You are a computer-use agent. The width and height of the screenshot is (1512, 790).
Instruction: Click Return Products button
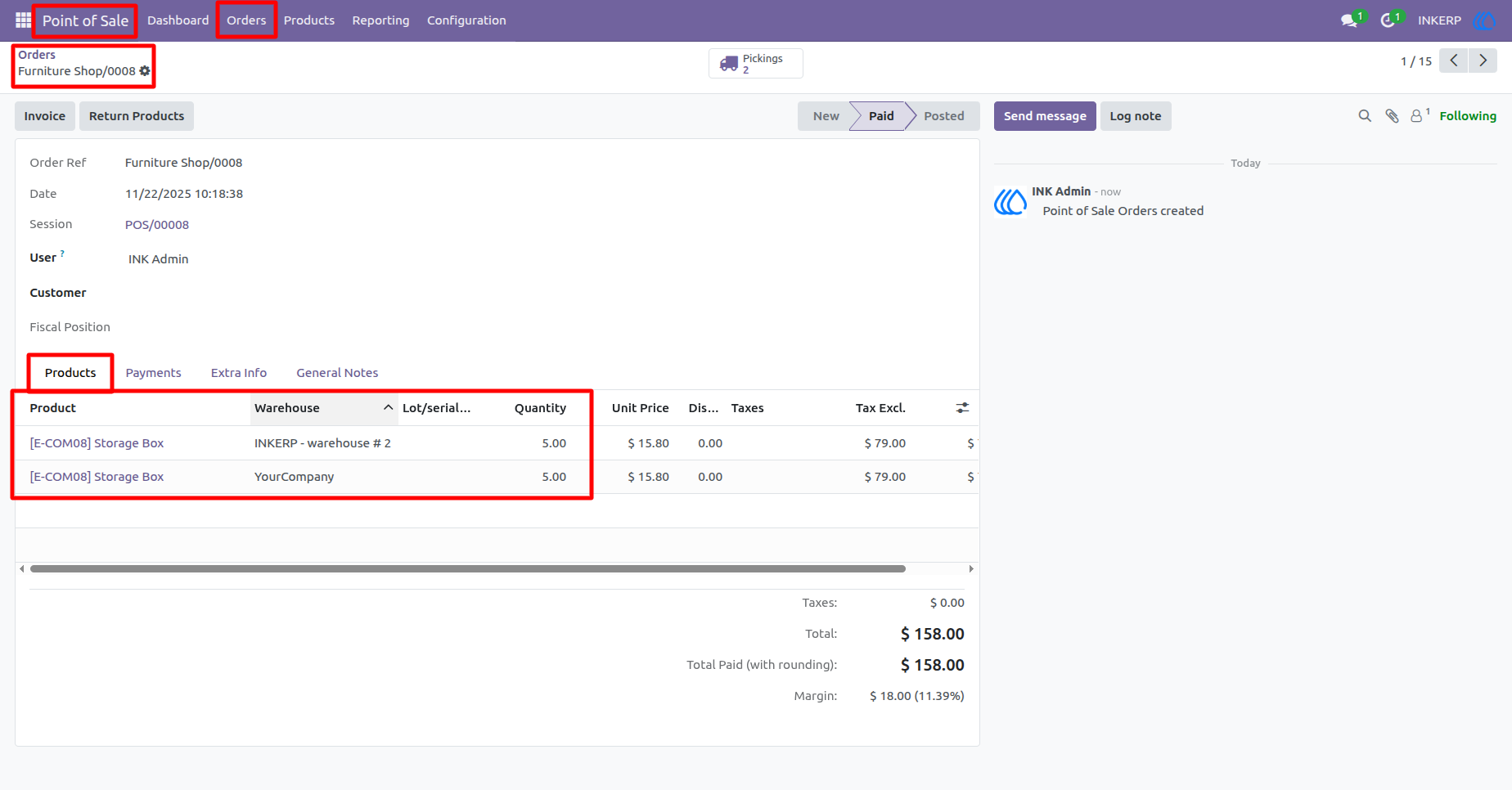tap(137, 116)
